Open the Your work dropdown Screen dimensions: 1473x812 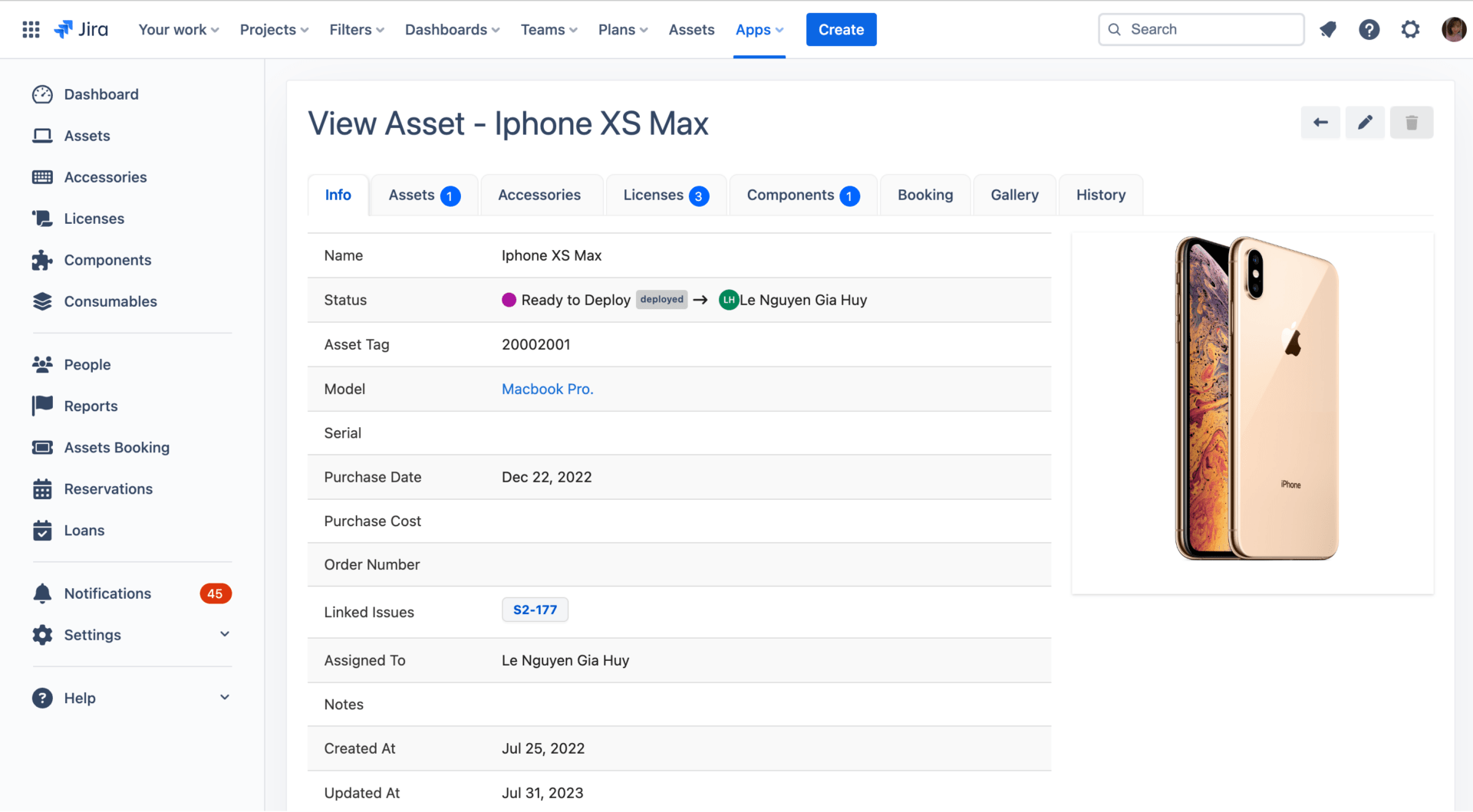[179, 29]
